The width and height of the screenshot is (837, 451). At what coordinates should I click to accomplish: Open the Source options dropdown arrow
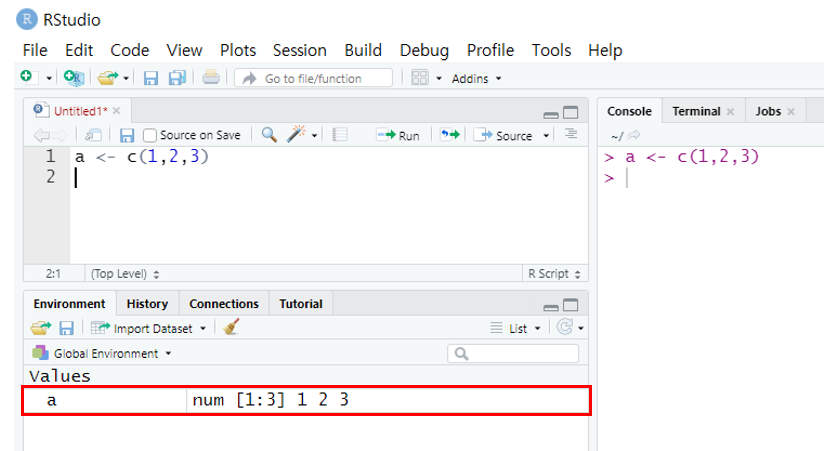pyautogui.click(x=546, y=136)
